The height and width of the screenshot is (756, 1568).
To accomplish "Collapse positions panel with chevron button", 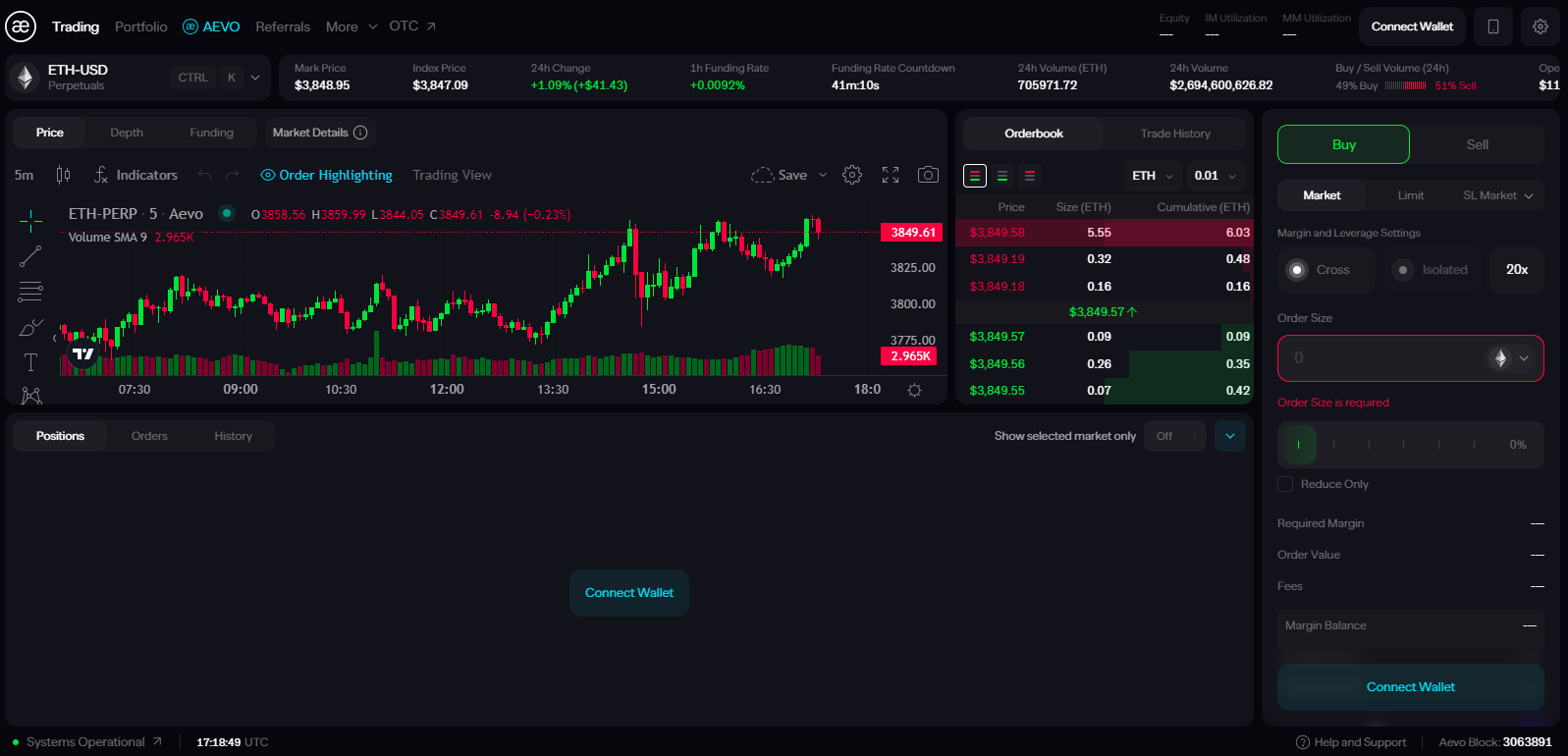I will point(1230,436).
